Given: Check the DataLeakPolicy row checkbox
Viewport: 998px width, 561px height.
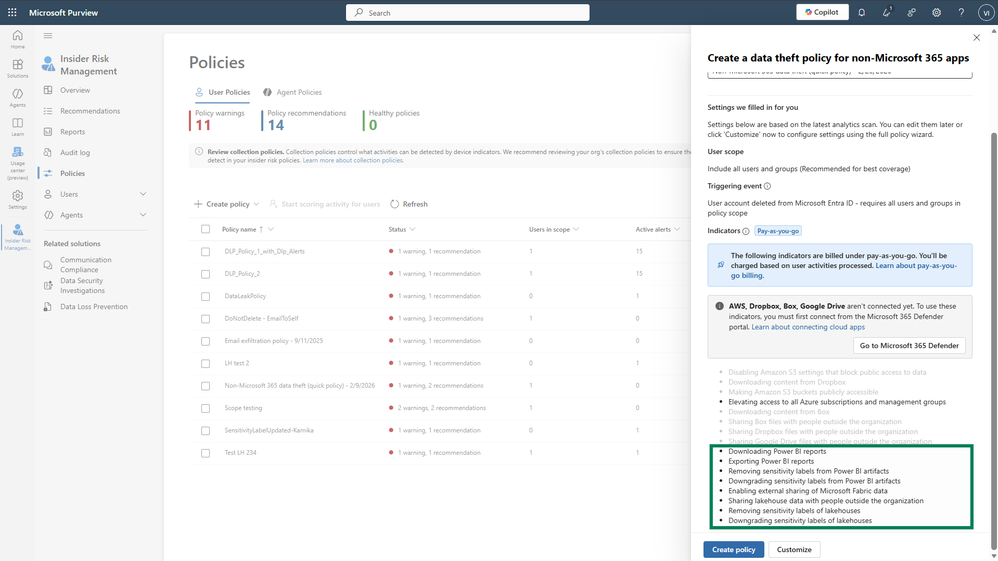Looking at the screenshot, I should [205, 296].
